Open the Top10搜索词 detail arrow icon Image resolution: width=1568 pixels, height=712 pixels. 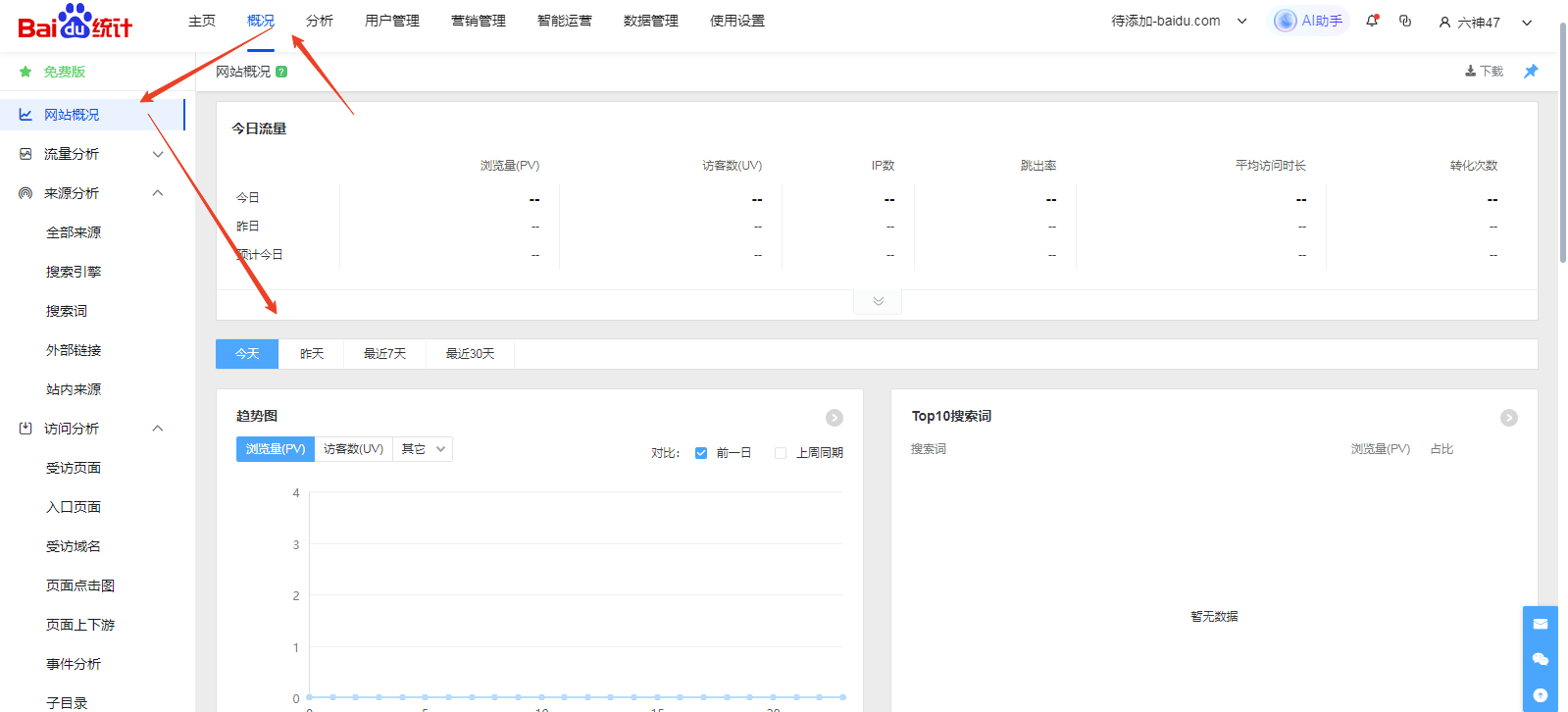point(1509,418)
